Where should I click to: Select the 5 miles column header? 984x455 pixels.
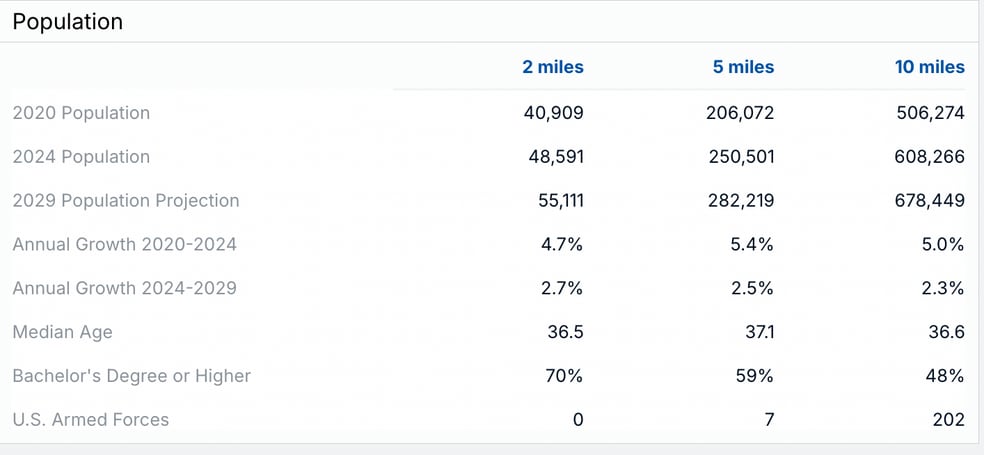742,68
